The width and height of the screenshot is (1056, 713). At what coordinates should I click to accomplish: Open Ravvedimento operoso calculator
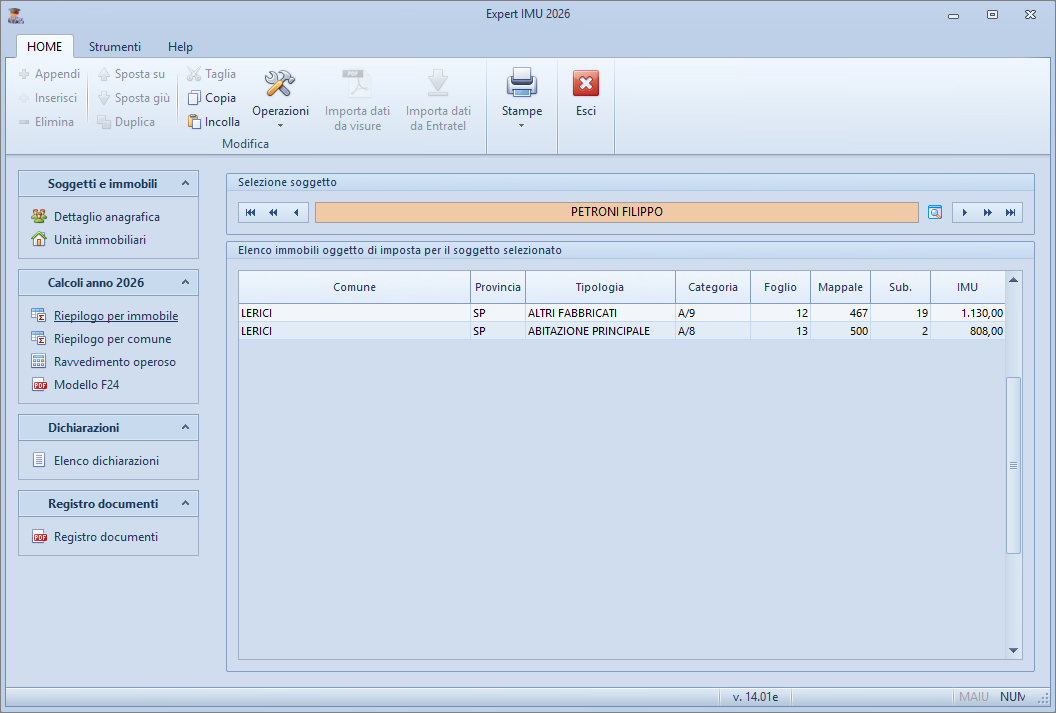[x=114, y=362]
